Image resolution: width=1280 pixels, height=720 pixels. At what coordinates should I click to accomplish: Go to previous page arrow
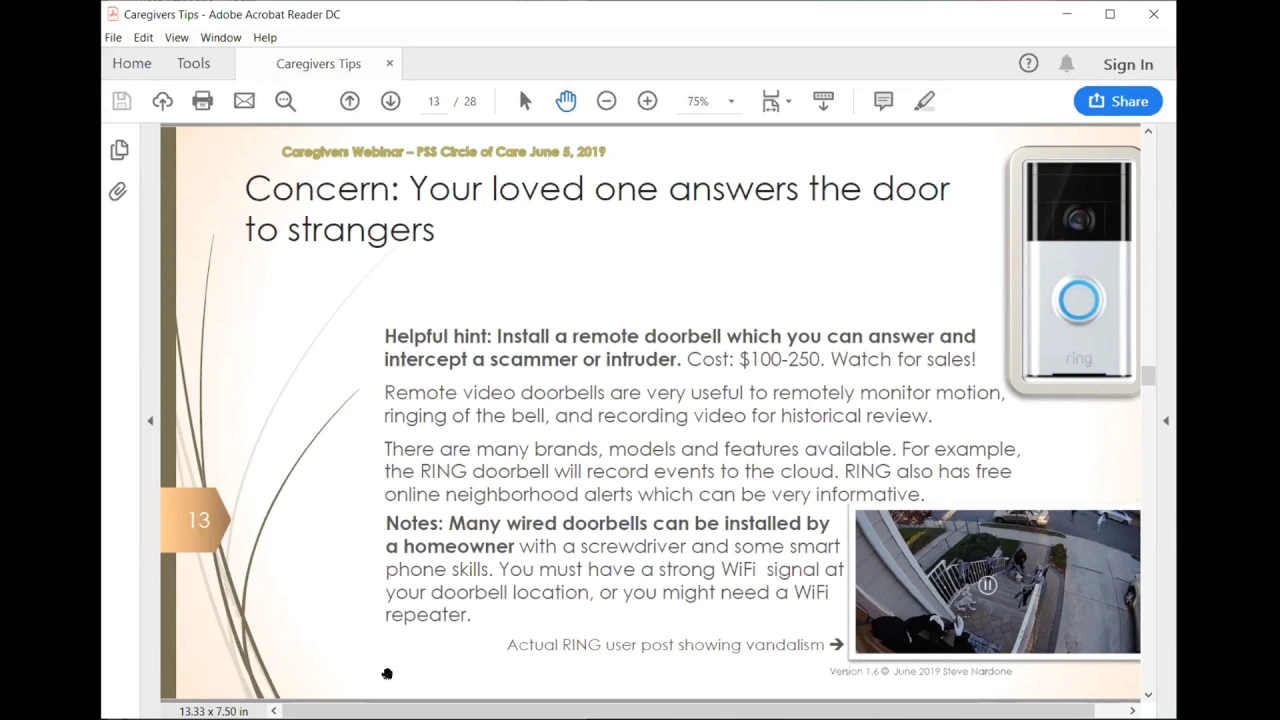[349, 101]
